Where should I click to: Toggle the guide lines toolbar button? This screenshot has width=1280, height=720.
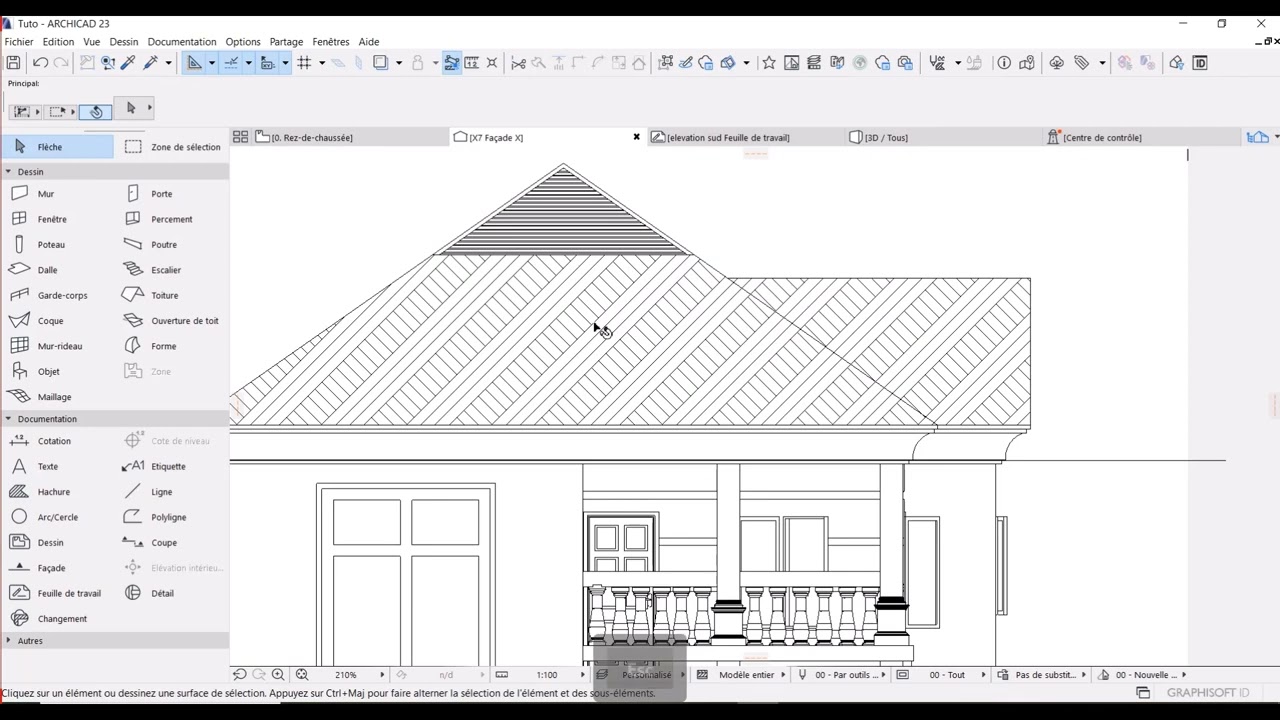click(x=194, y=63)
